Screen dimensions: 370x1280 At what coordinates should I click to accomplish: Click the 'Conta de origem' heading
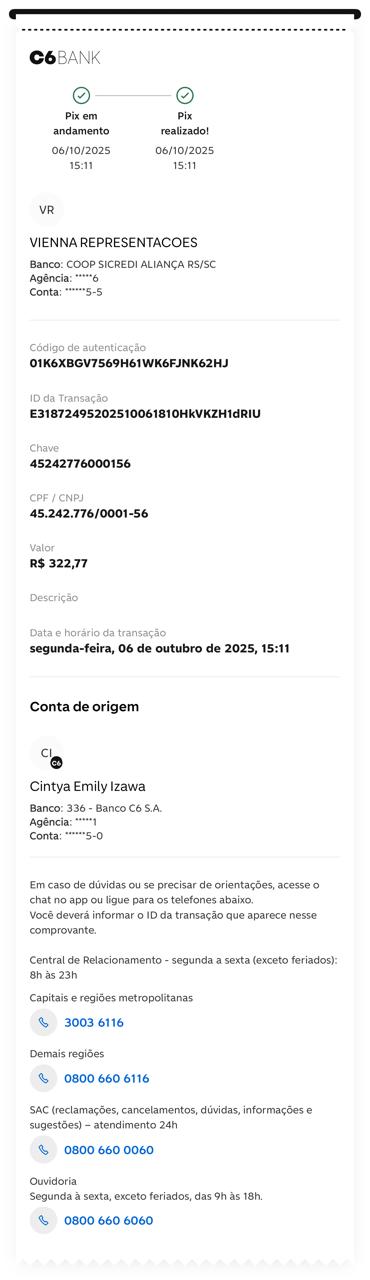(84, 707)
